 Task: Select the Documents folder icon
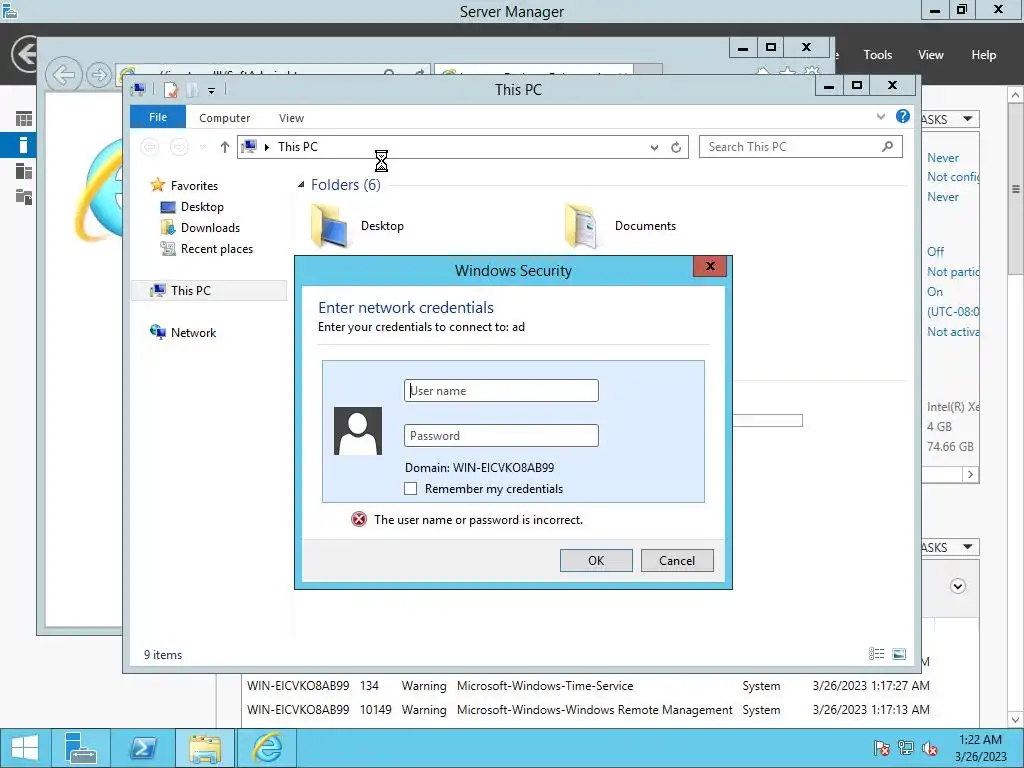pyautogui.click(x=581, y=226)
